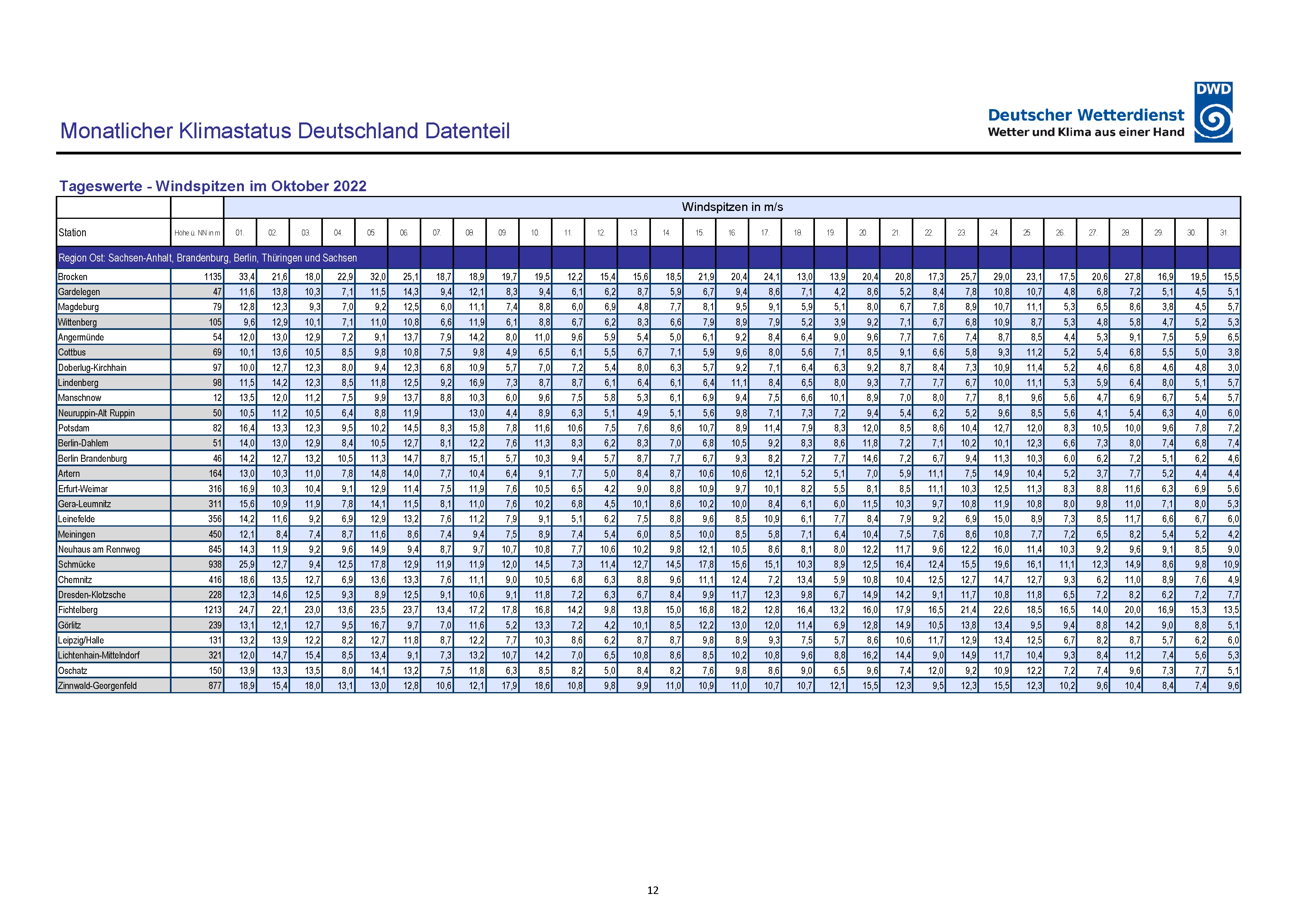
Task: Click the 'Leipzig/Halle' station name
Action: tap(81, 641)
